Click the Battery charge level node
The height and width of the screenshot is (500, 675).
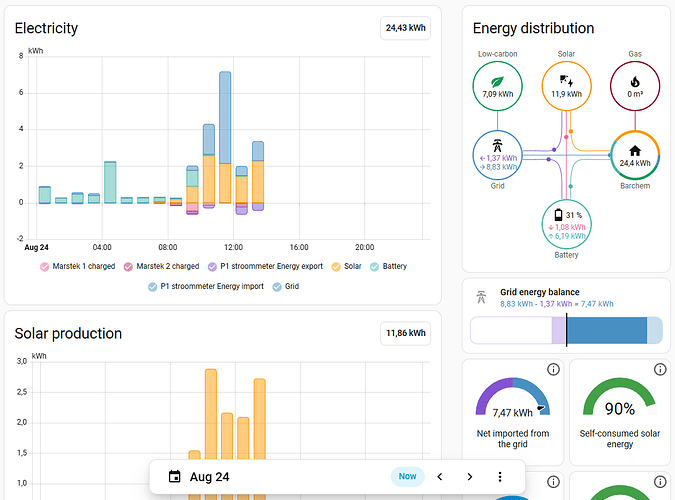pos(566,224)
